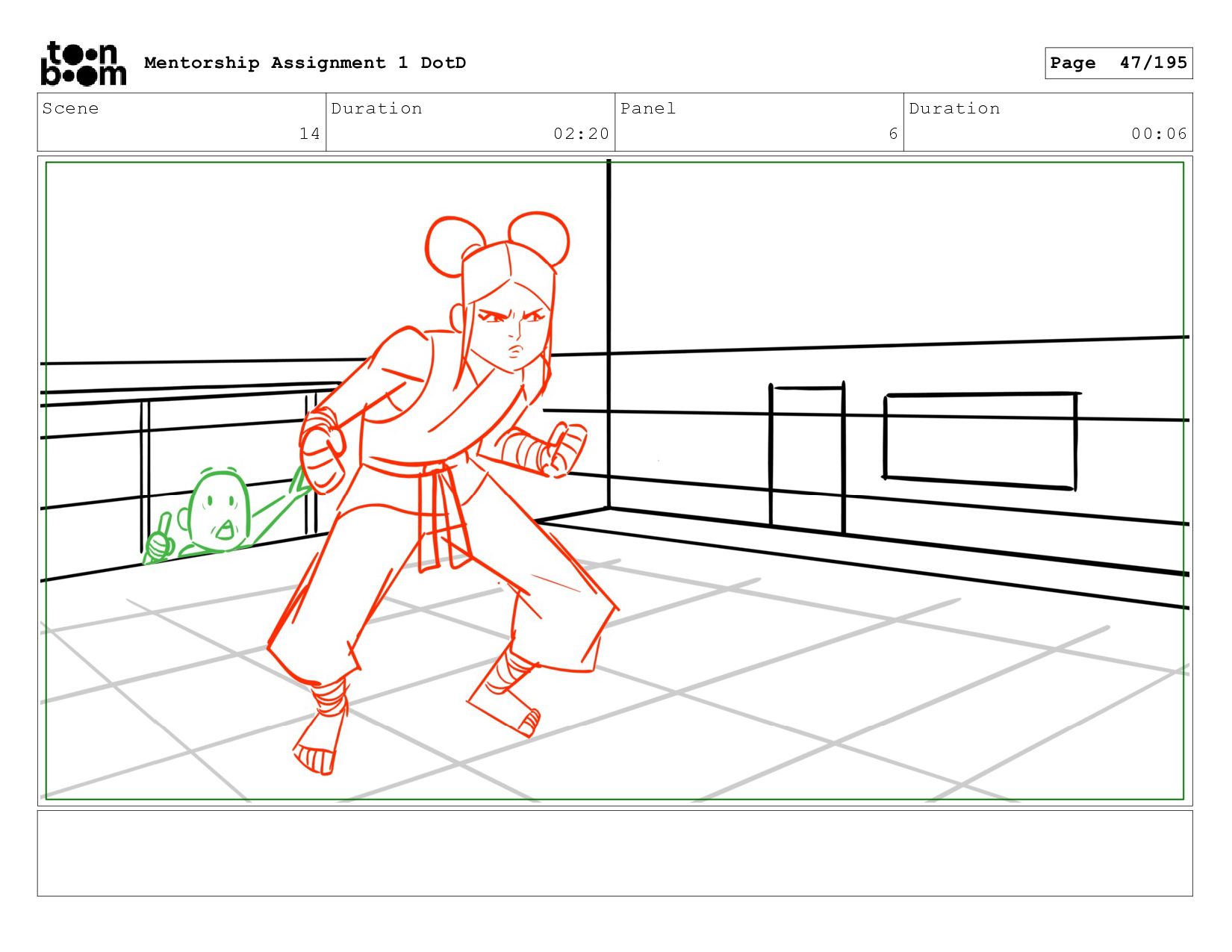Click the tall doorway outline on wall
1232x952 pixels.
pos(807,455)
